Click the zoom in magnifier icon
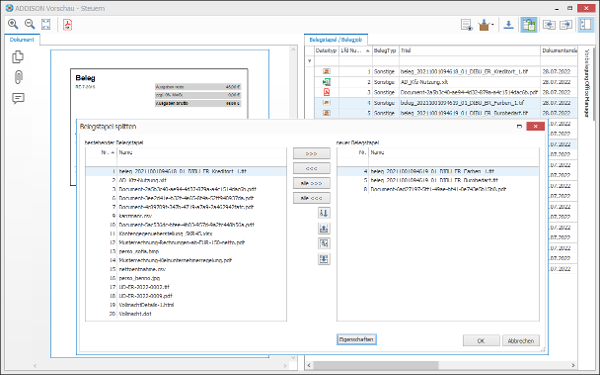The image size is (600, 375). tap(13, 24)
